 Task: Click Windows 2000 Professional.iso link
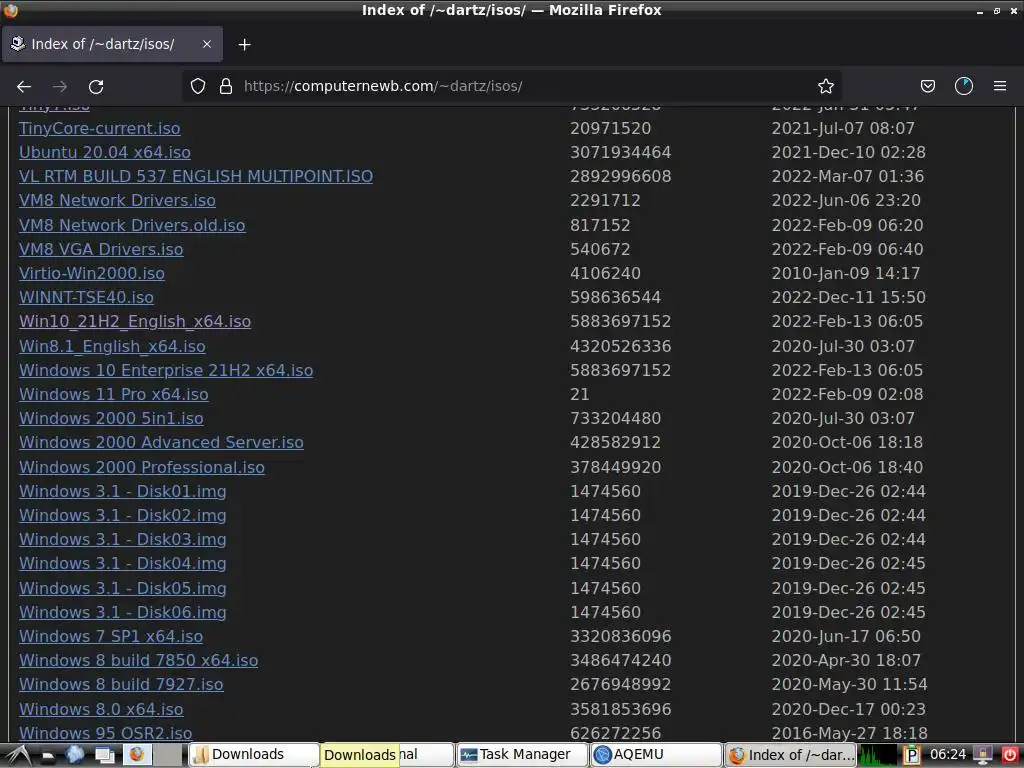coord(142,467)
